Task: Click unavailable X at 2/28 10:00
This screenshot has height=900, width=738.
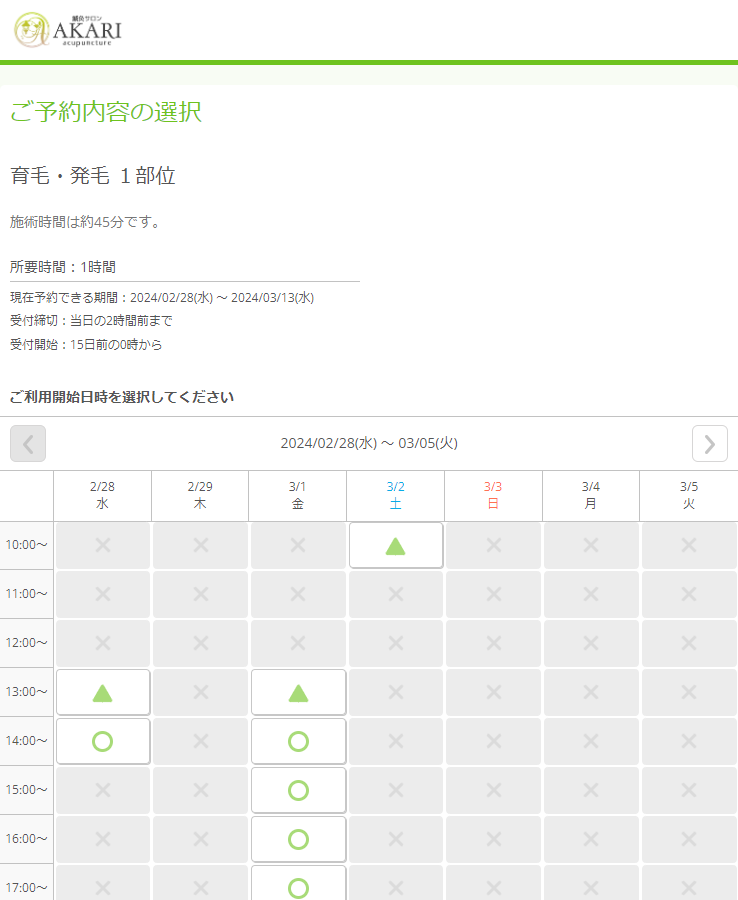Action: pyautogui.click(x=103, y=545)
